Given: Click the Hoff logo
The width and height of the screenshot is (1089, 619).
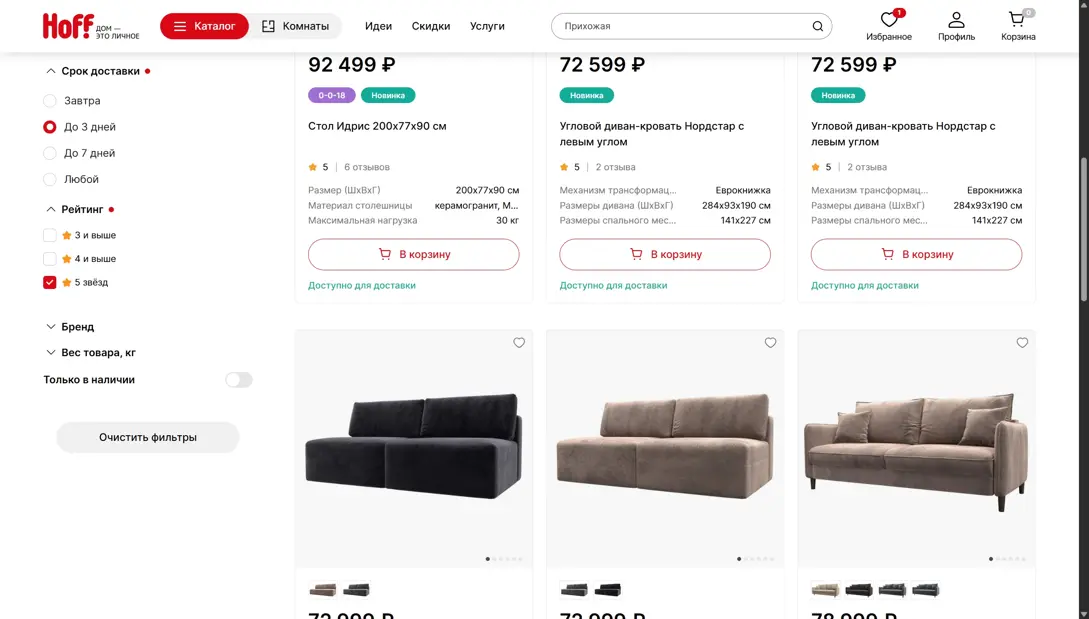Looking at the screenshot, I should pos(68,26).
